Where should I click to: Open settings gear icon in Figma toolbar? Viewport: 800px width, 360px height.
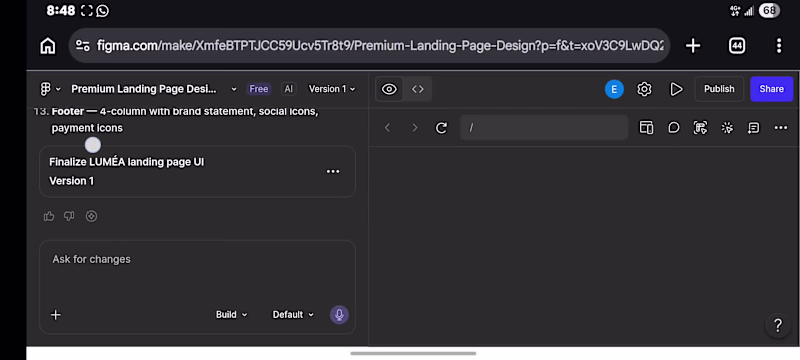pyautogui.click(x=644, y=89)
